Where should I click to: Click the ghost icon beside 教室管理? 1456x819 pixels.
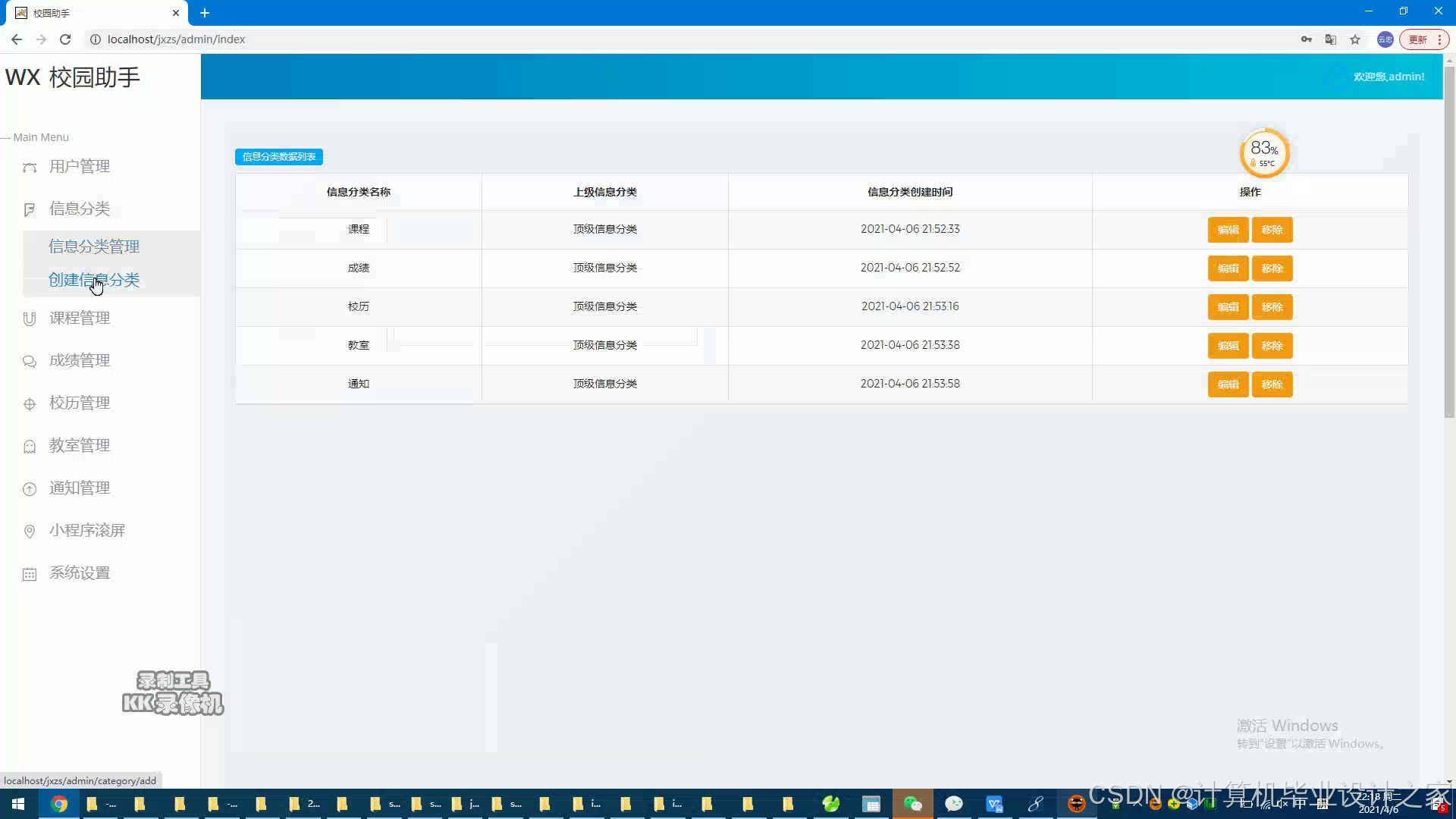click(30, 447)
